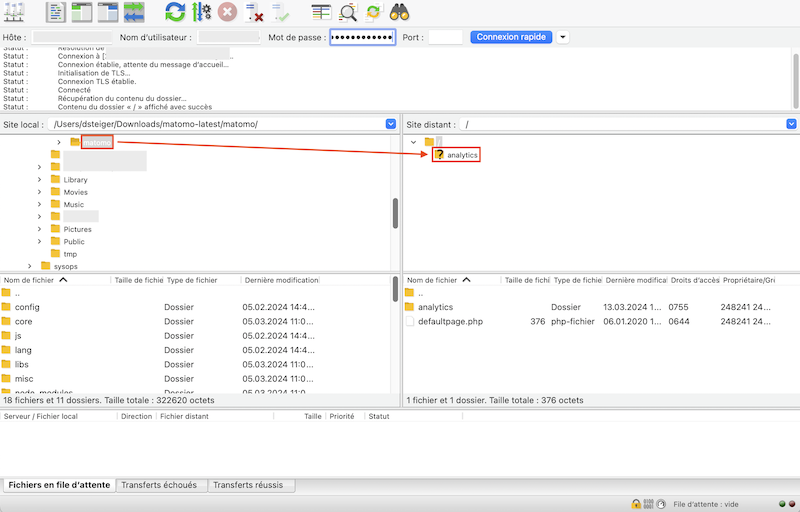Expand the Pictures folder
Screen dimensions: 800x512
(x=39, y=229)
